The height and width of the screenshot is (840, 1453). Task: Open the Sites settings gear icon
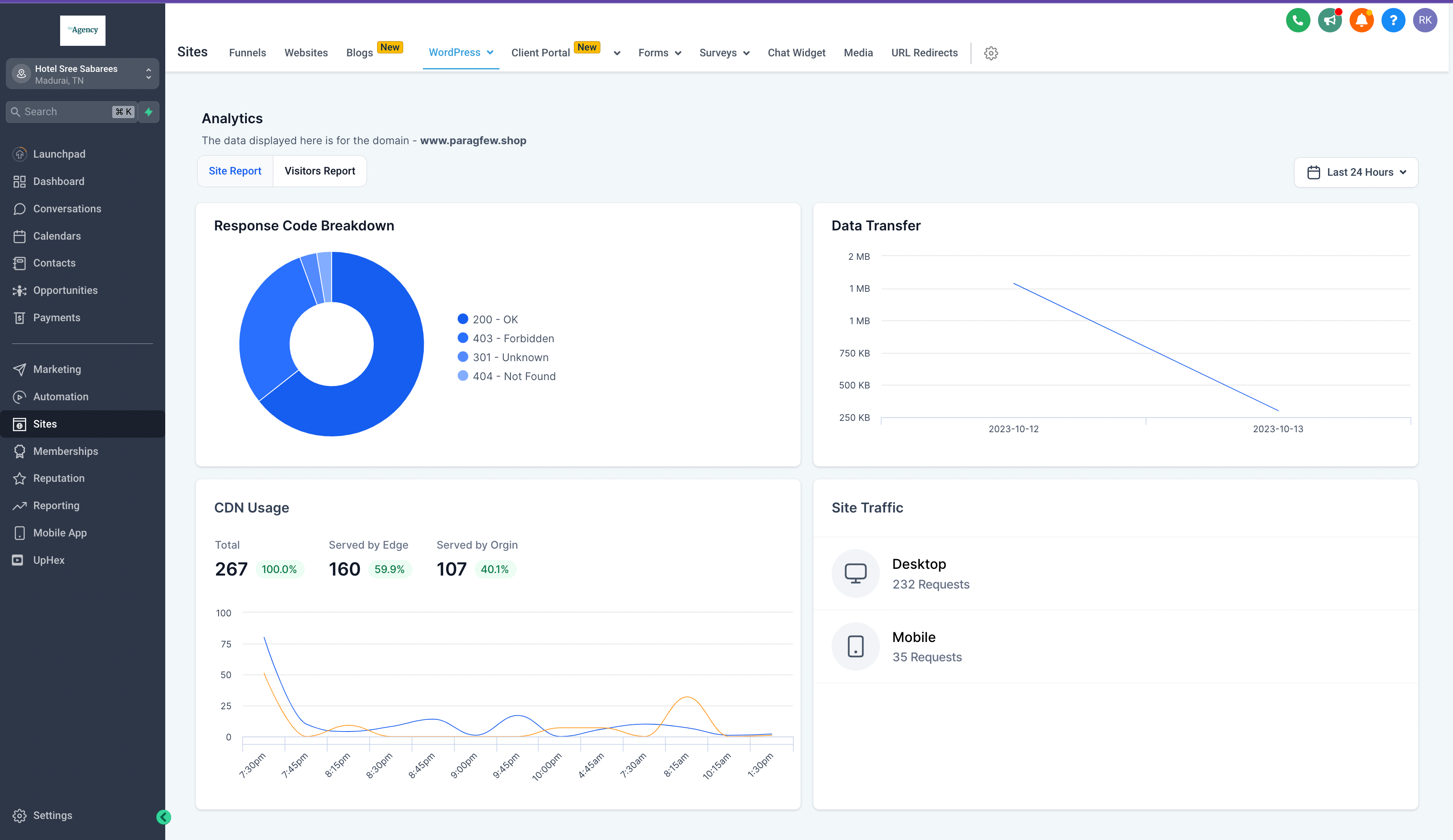[x=991, y=53]
